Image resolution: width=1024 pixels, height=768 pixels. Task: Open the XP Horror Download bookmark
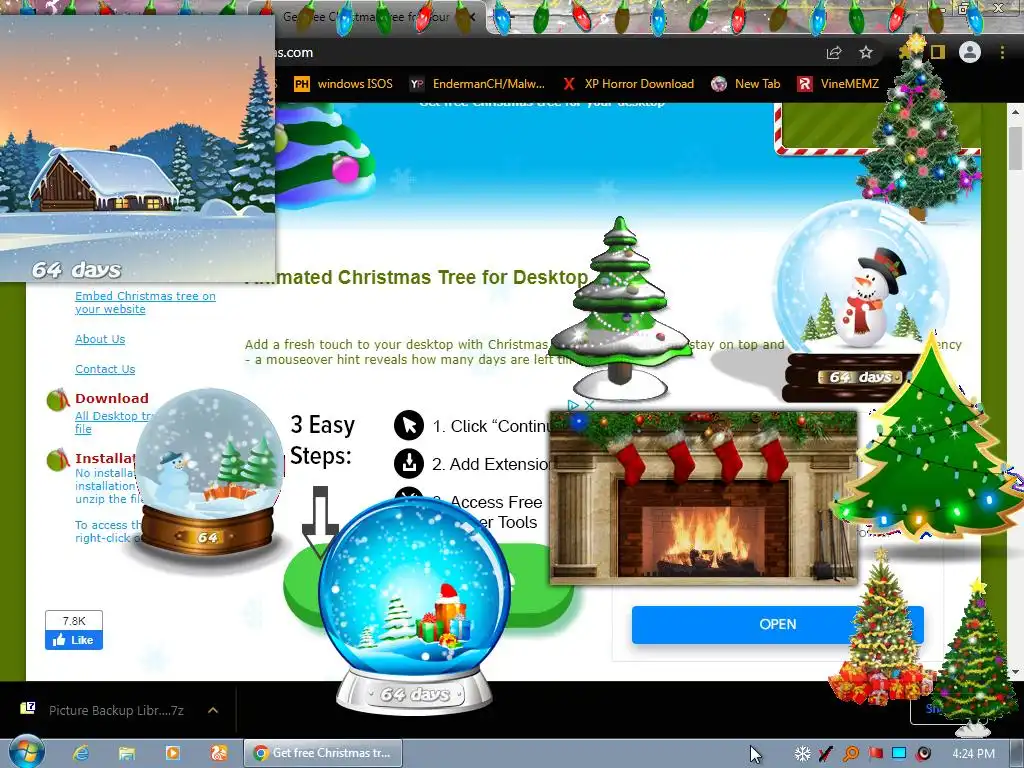pyautogui.click(x=628, y=84)
